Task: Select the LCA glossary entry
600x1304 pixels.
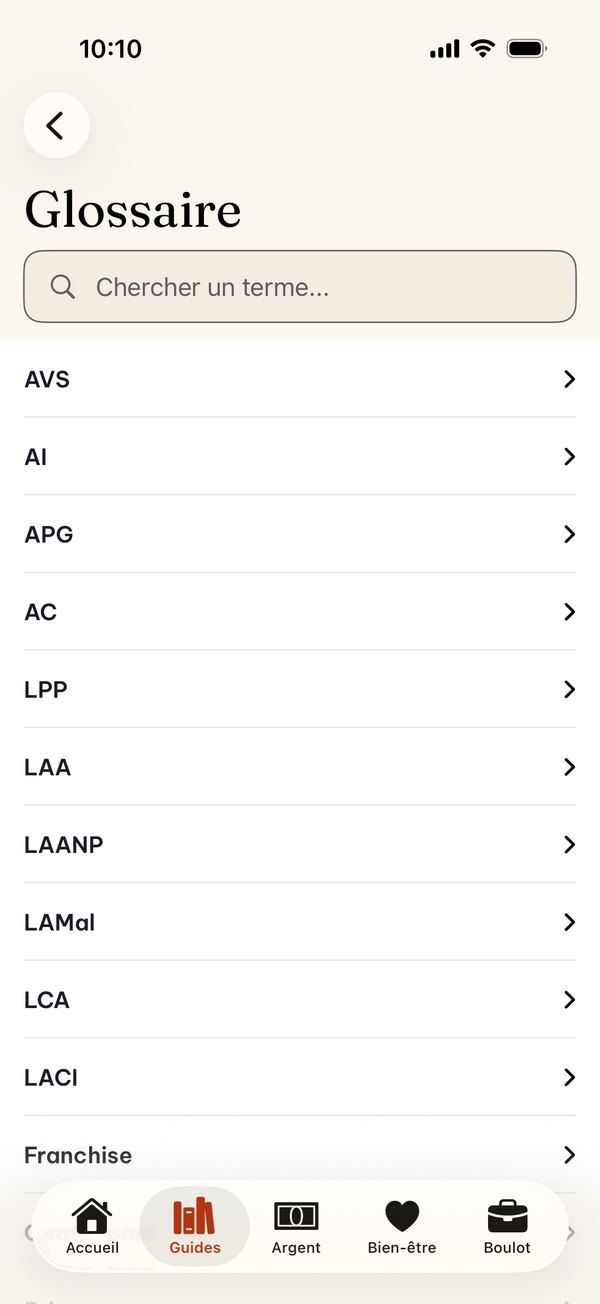Action: point(300,999)
